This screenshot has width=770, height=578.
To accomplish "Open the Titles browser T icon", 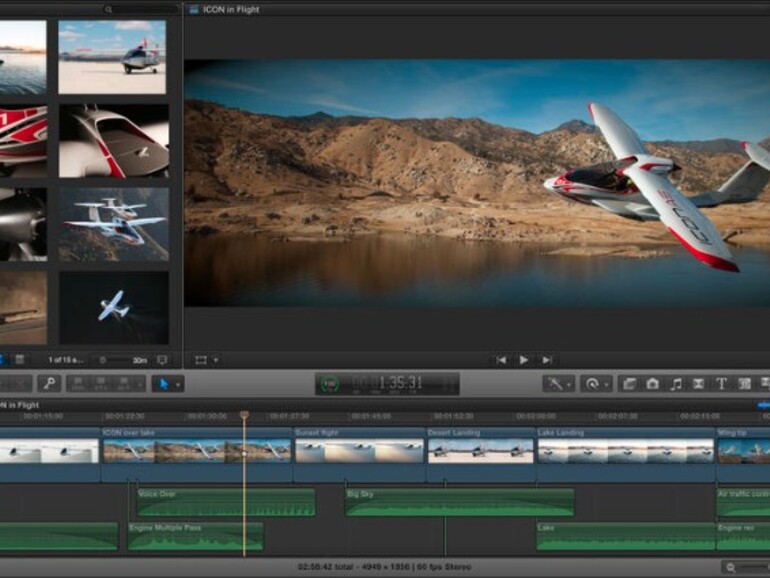I will 721,384.
